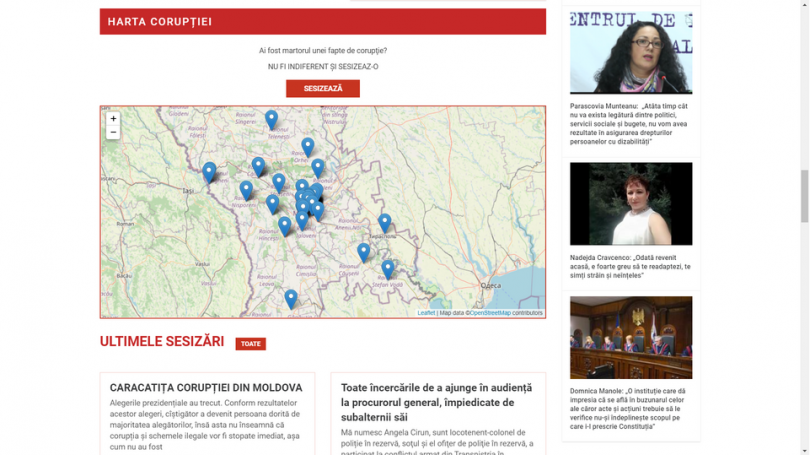This screenshot has width=810, height=455.
Task: Zoom in on the corruption map
Action: tap(113, 119)
